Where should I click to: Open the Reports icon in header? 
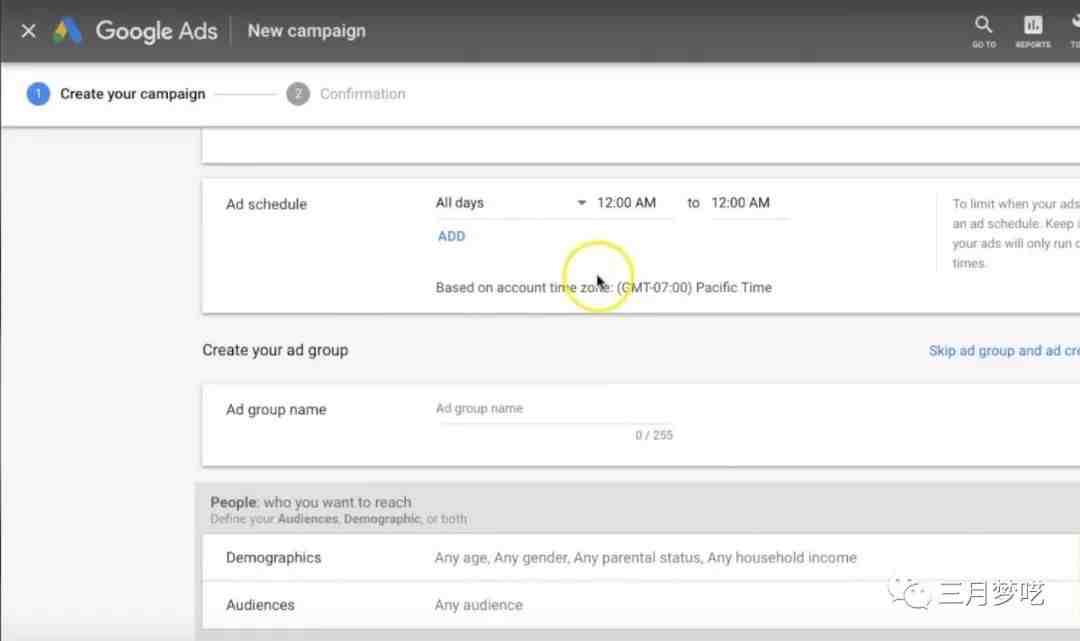tap(1033, 25)
